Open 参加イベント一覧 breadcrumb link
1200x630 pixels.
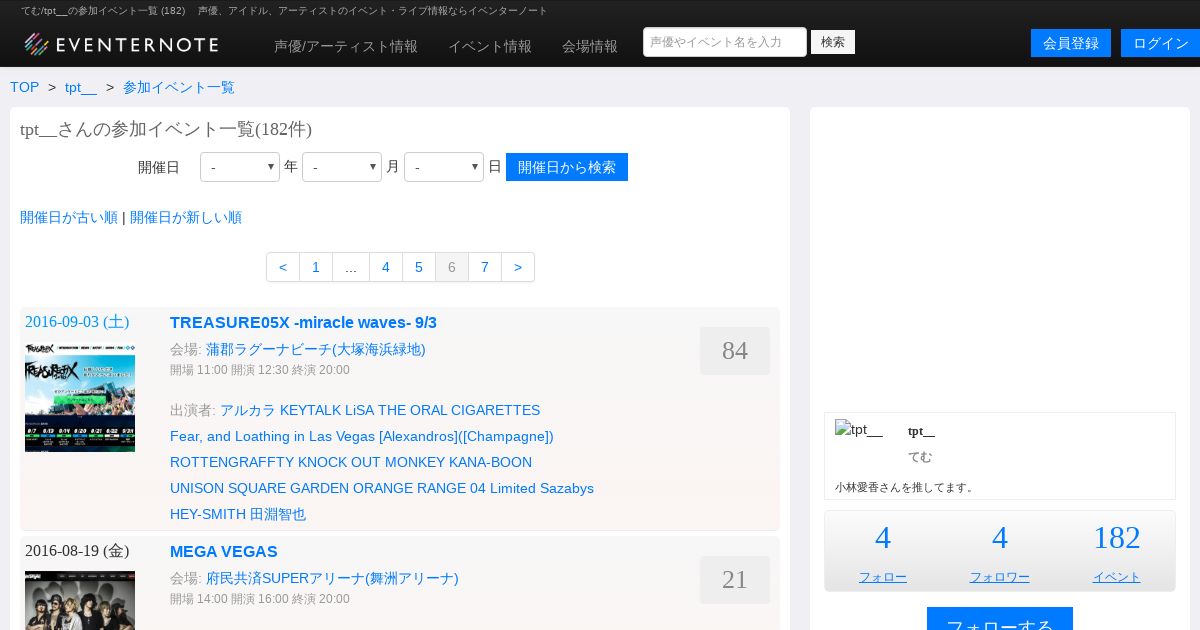tap(179, 87)
